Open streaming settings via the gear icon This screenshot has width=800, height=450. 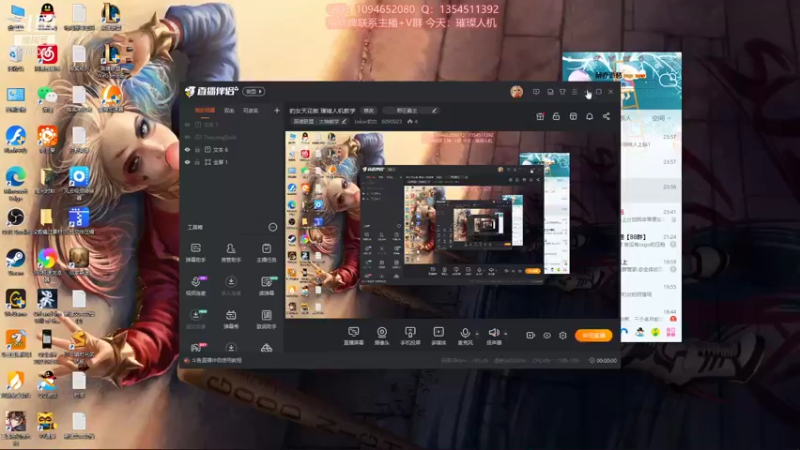pyautogui.click(x=563, y=335)
